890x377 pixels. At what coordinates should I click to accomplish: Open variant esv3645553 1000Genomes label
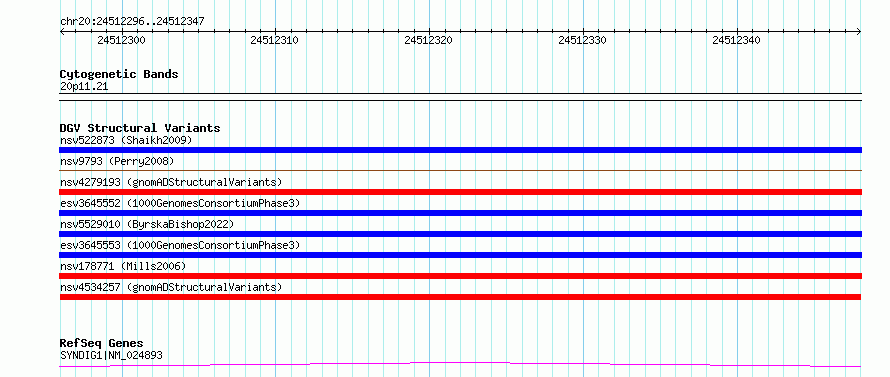click(180, 245)
